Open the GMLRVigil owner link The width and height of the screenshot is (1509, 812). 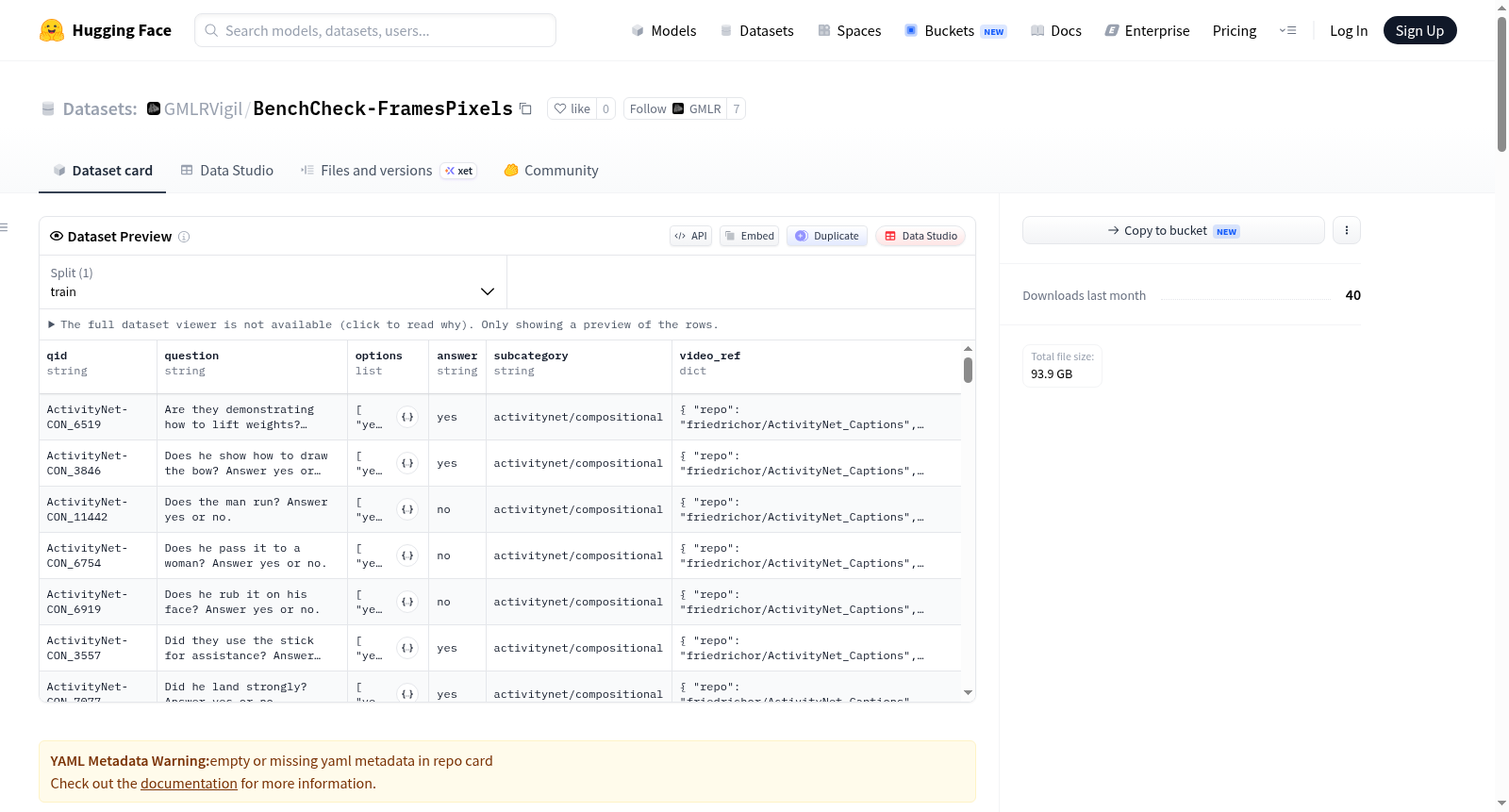[x=203, y=108]
